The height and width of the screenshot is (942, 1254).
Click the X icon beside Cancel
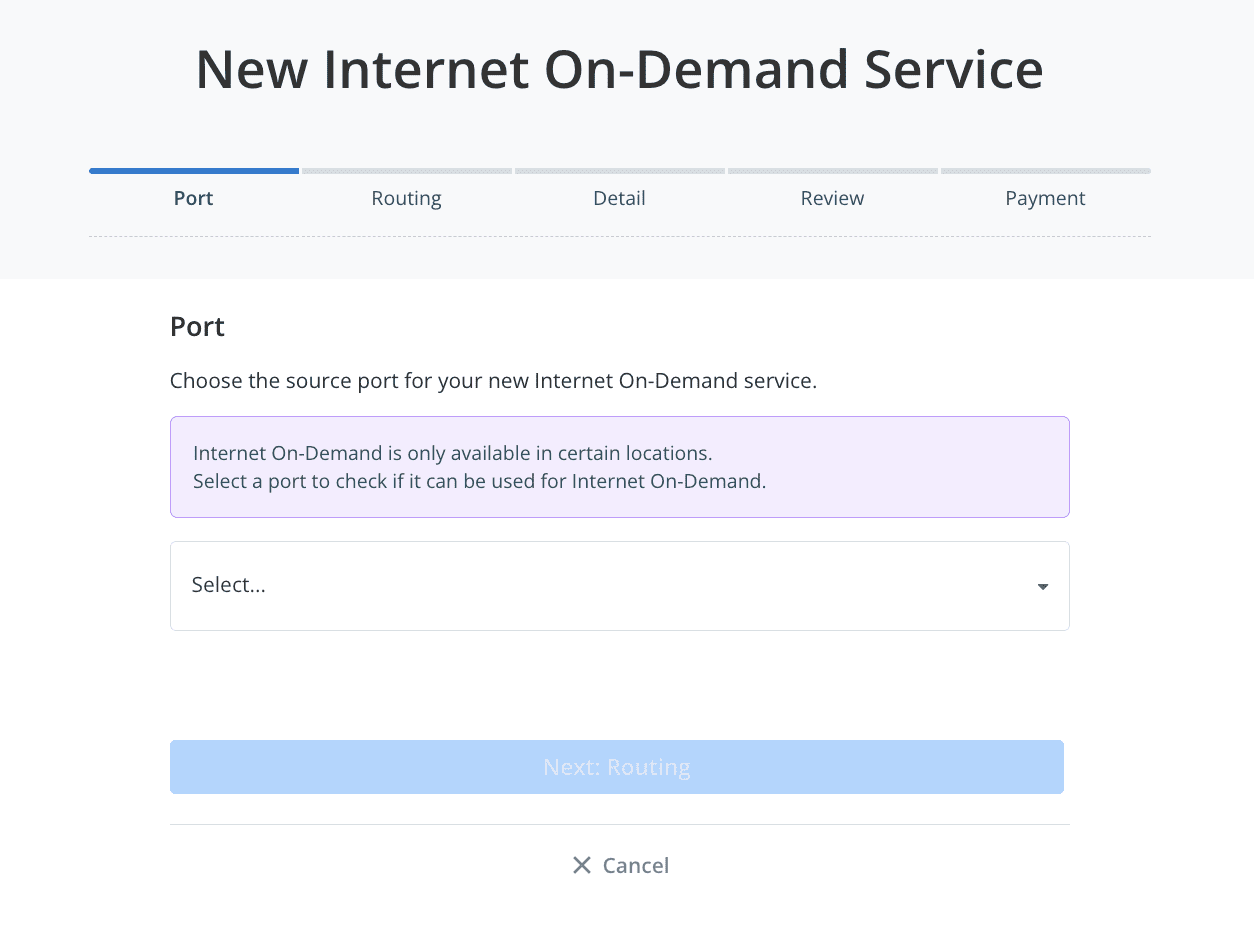point(582,865)
